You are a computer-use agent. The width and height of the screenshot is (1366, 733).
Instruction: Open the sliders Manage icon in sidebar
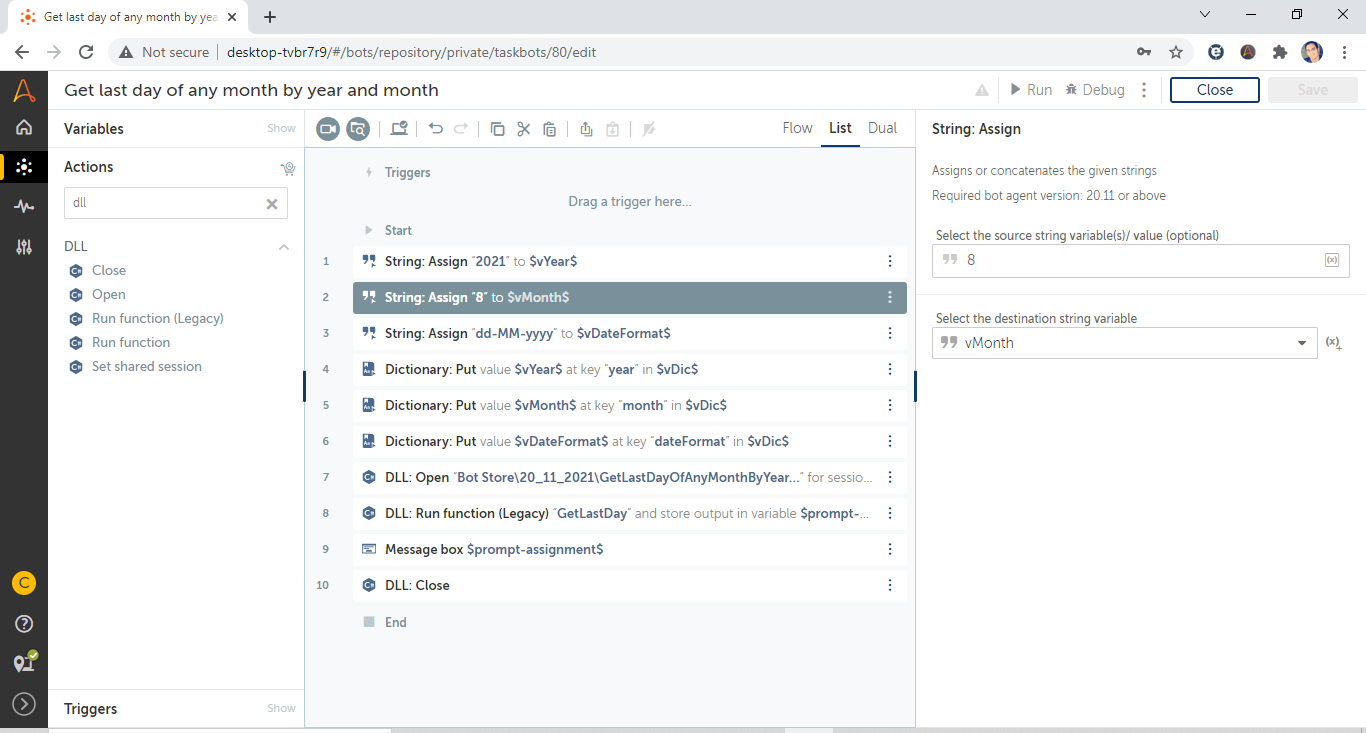pos(24,247)
